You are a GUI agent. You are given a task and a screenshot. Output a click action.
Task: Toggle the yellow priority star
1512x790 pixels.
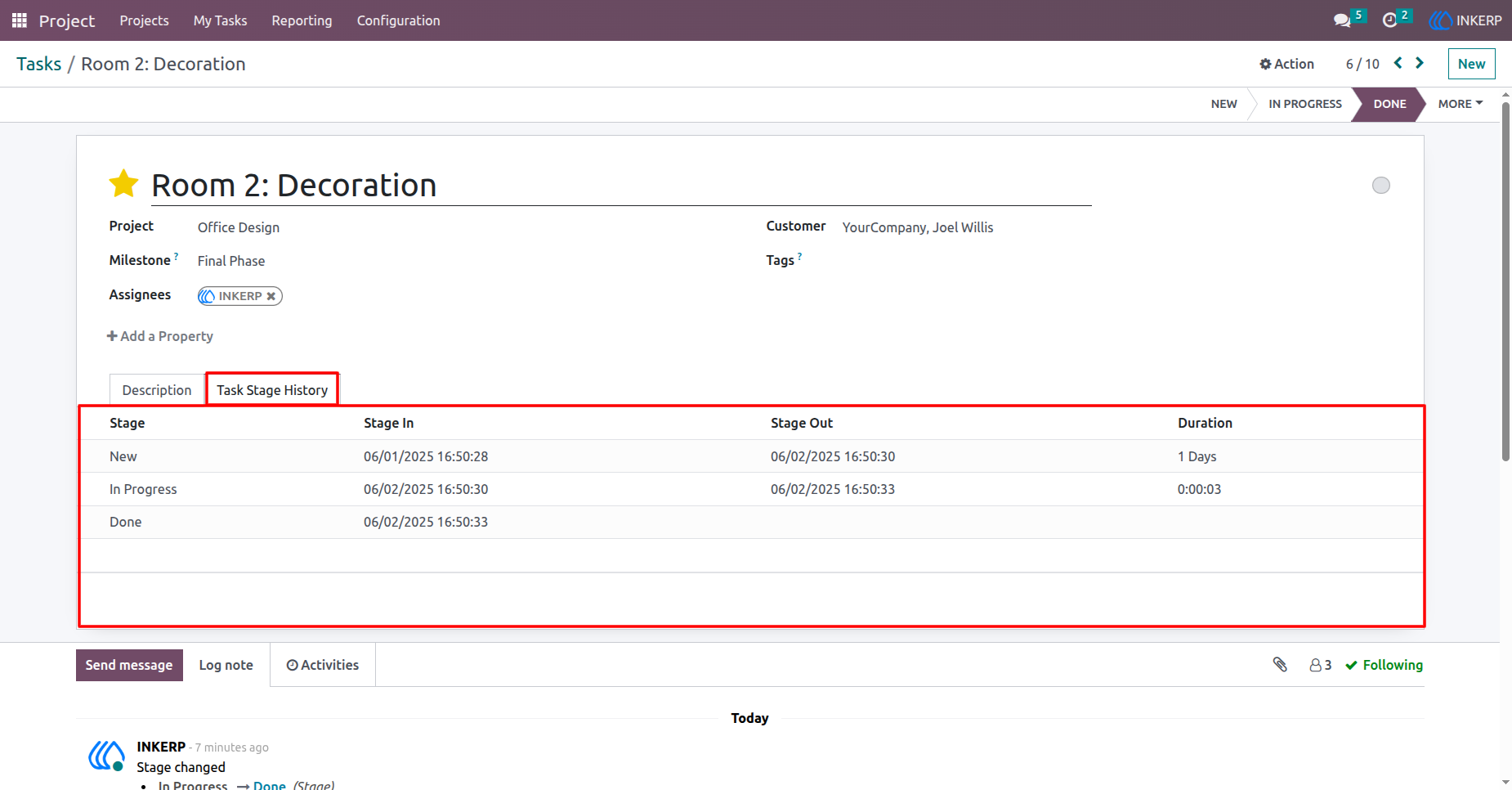[x=123, y=184]
